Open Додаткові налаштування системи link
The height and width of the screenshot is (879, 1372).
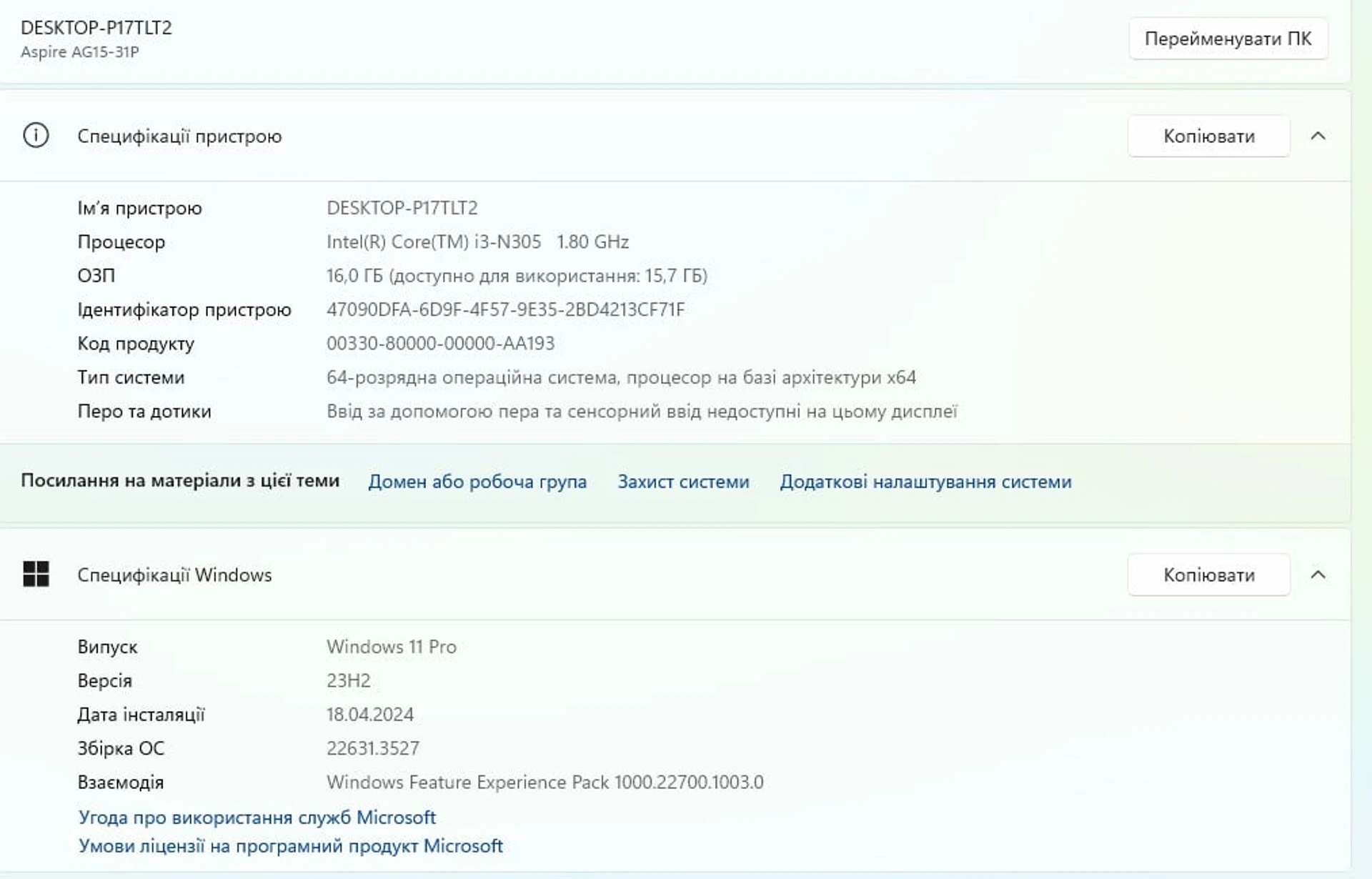(925, 482)
